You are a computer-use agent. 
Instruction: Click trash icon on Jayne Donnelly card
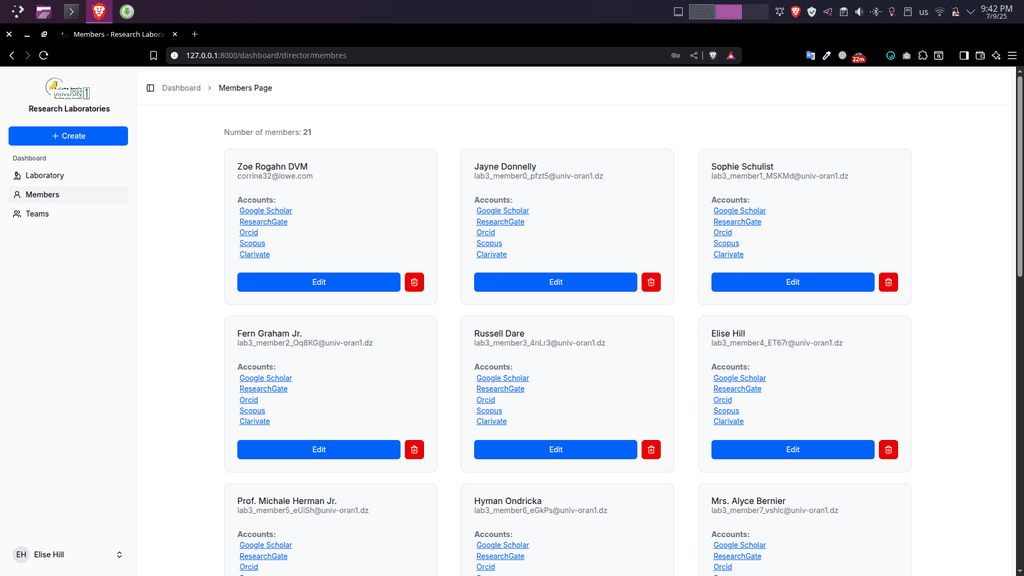(651, 282)
